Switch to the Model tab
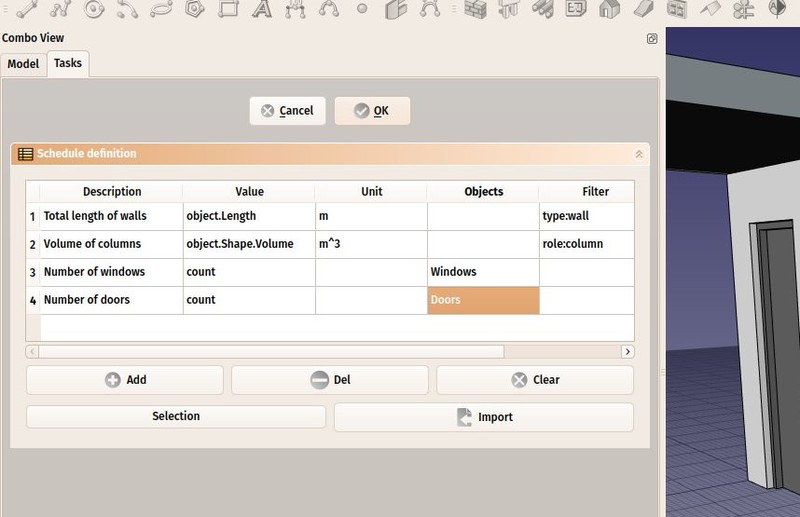Viewport: 800px width, 517px height. [x=23, y=64]
